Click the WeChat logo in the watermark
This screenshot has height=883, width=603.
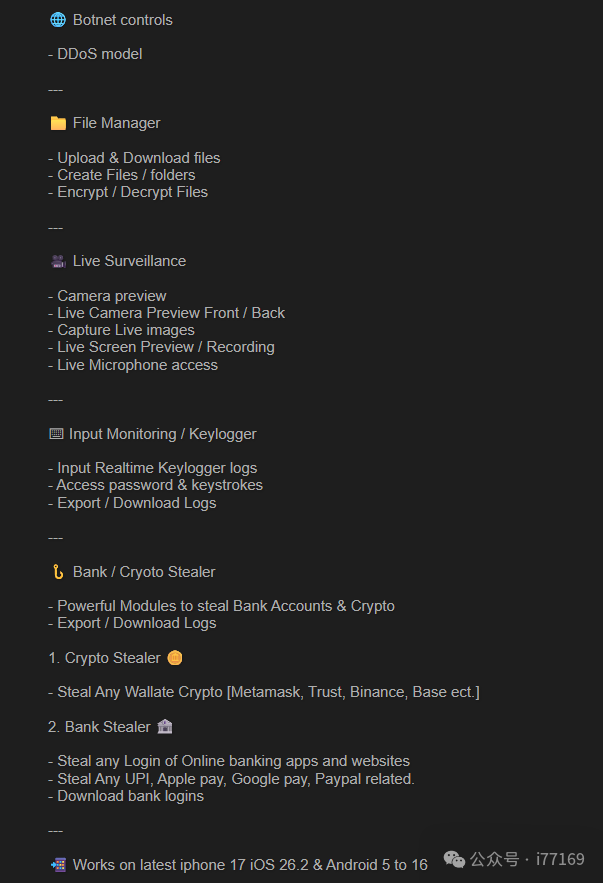pyautogui.click(x=455, y=859)
